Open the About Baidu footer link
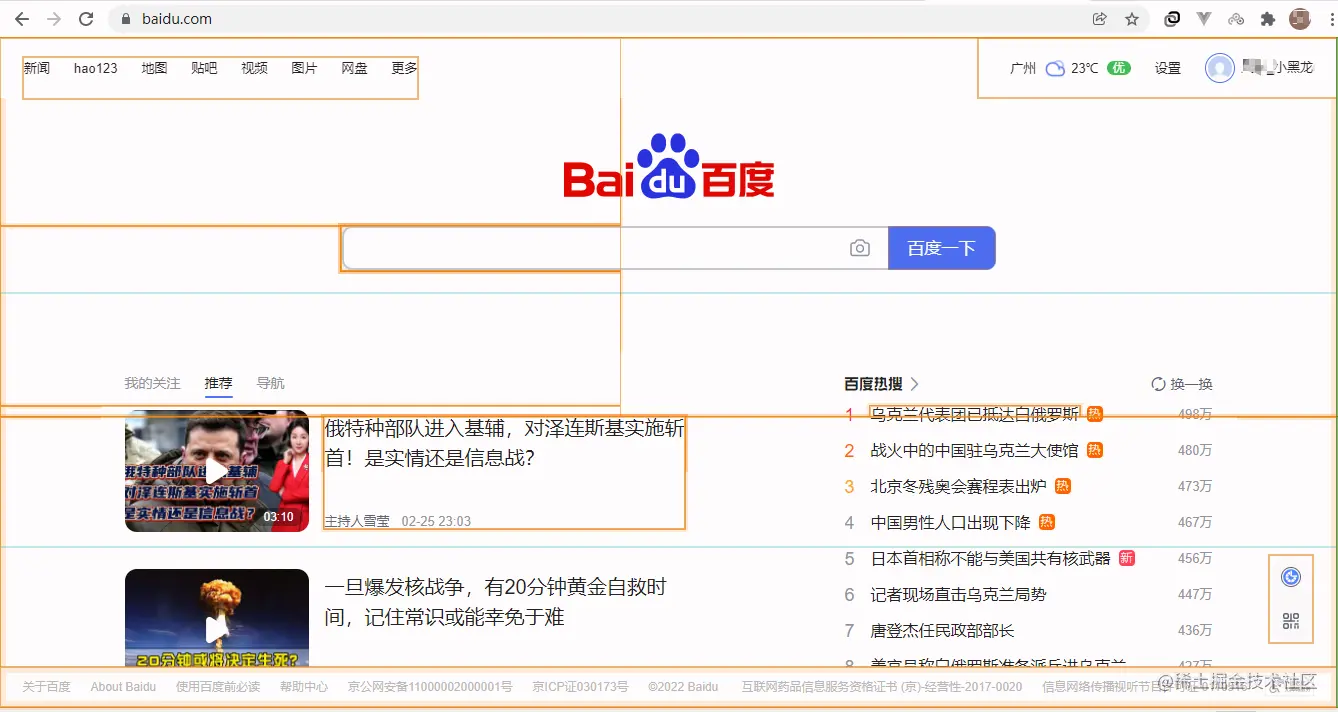The height and width of the screenshot is (712, 1338). coord(123,687)
